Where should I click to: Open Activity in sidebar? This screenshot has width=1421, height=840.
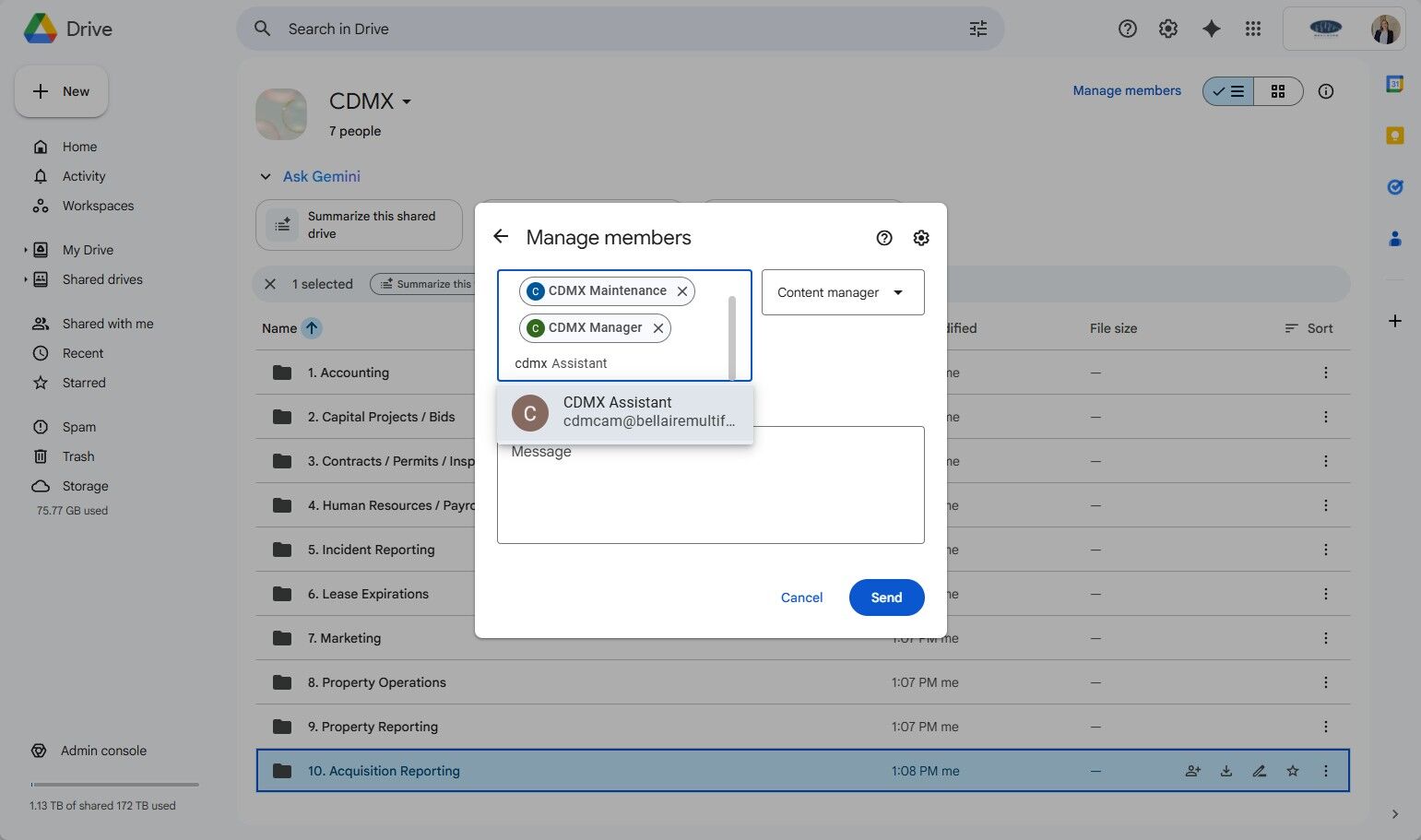(x=84, y=176)
